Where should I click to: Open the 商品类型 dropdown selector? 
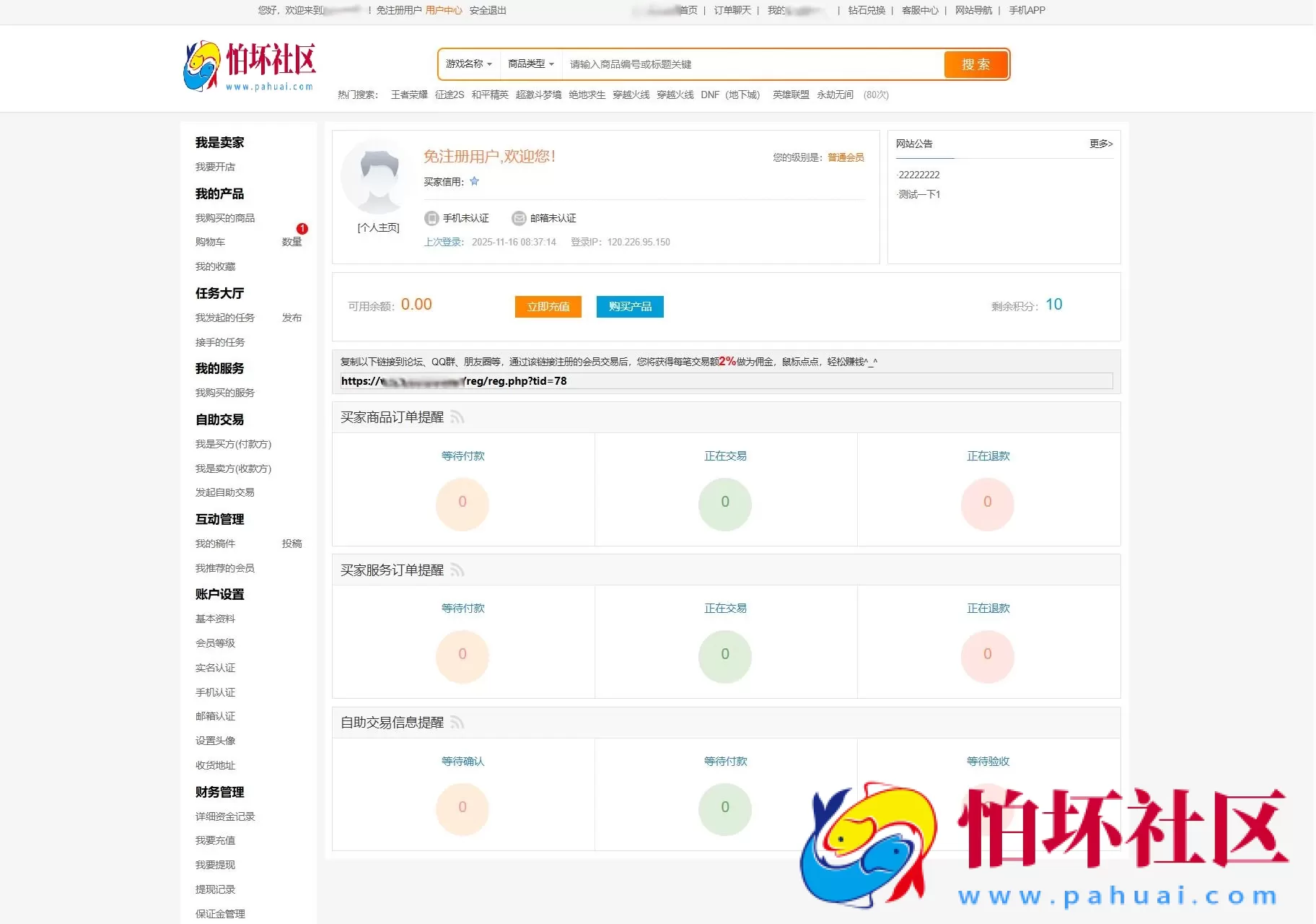530,64
